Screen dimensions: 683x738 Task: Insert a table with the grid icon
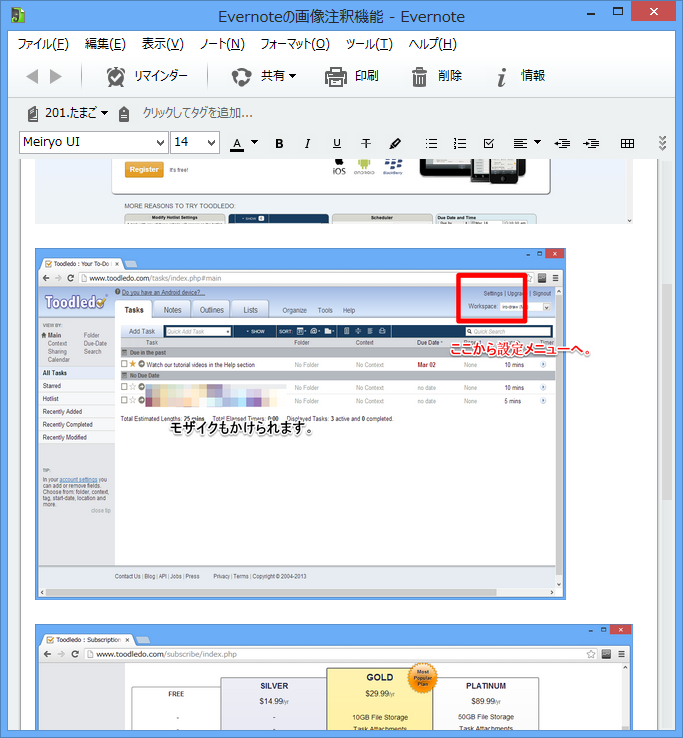[627, 143]
